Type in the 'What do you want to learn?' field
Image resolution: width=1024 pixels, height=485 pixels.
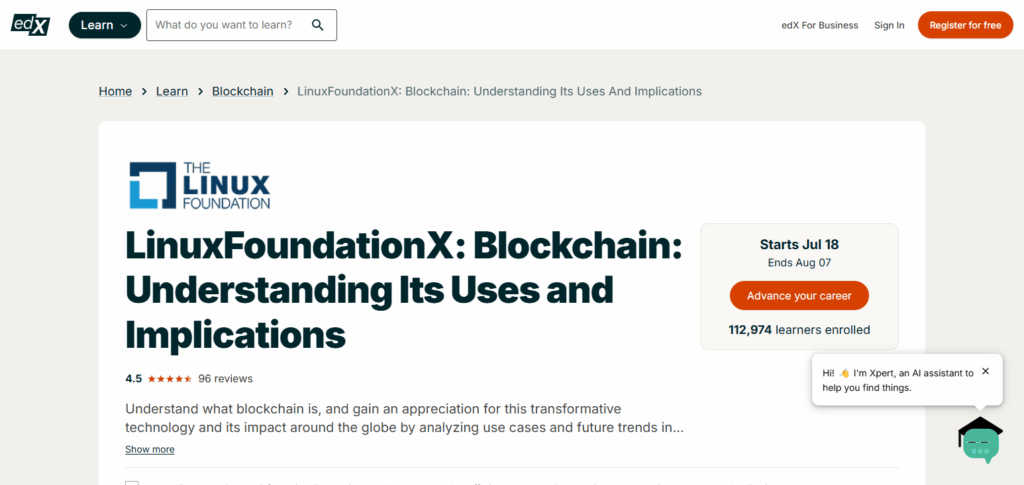pyautogui.click(x=228, y=25)
